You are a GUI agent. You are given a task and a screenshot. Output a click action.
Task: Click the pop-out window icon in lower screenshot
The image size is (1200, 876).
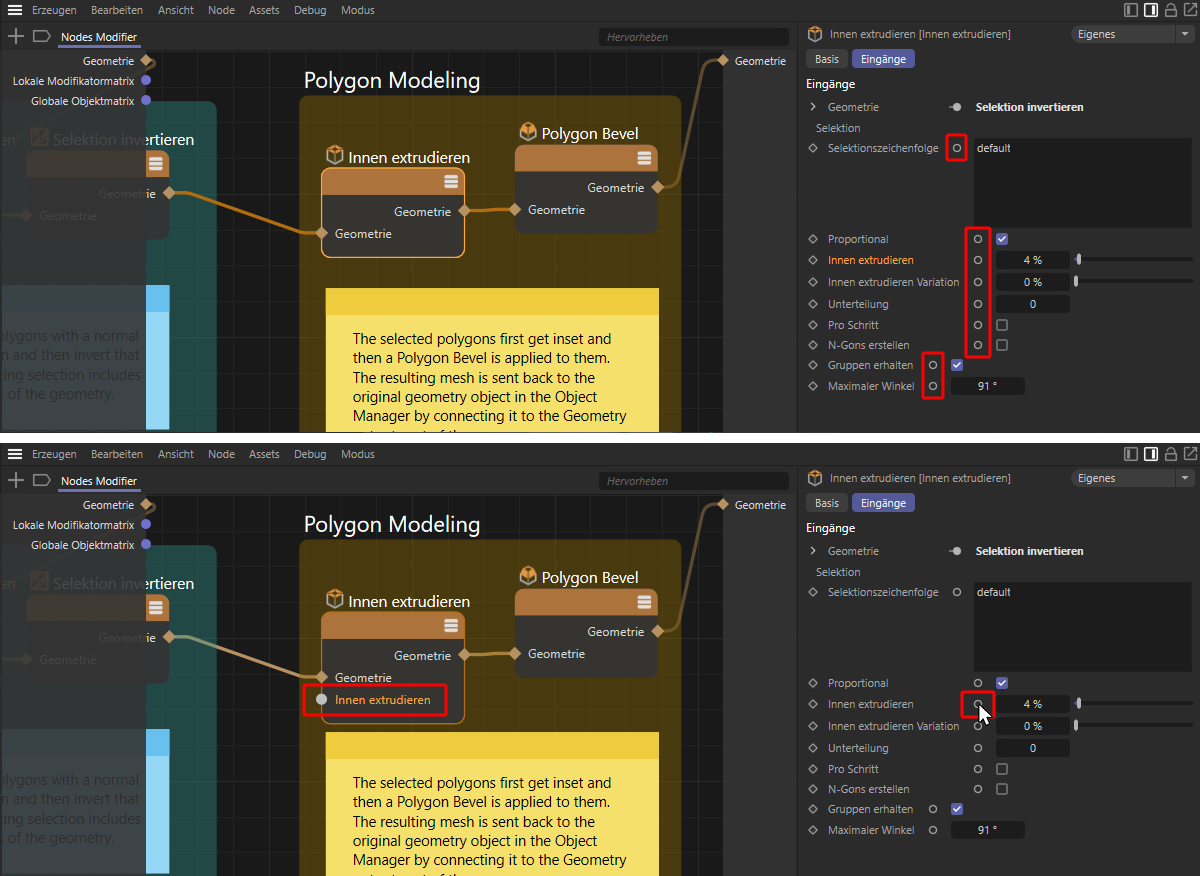[x=1190, y=454]
